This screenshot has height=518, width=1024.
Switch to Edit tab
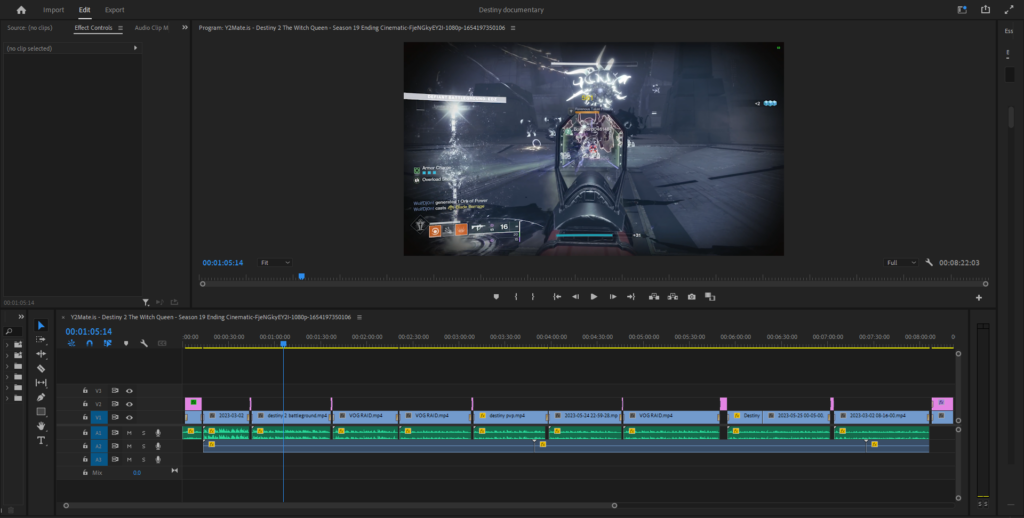[84, 10]
